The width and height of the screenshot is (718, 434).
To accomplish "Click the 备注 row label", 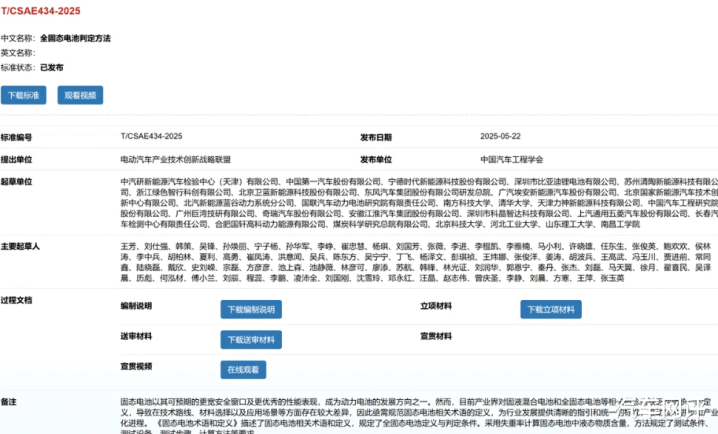I will tap(9, 400).
